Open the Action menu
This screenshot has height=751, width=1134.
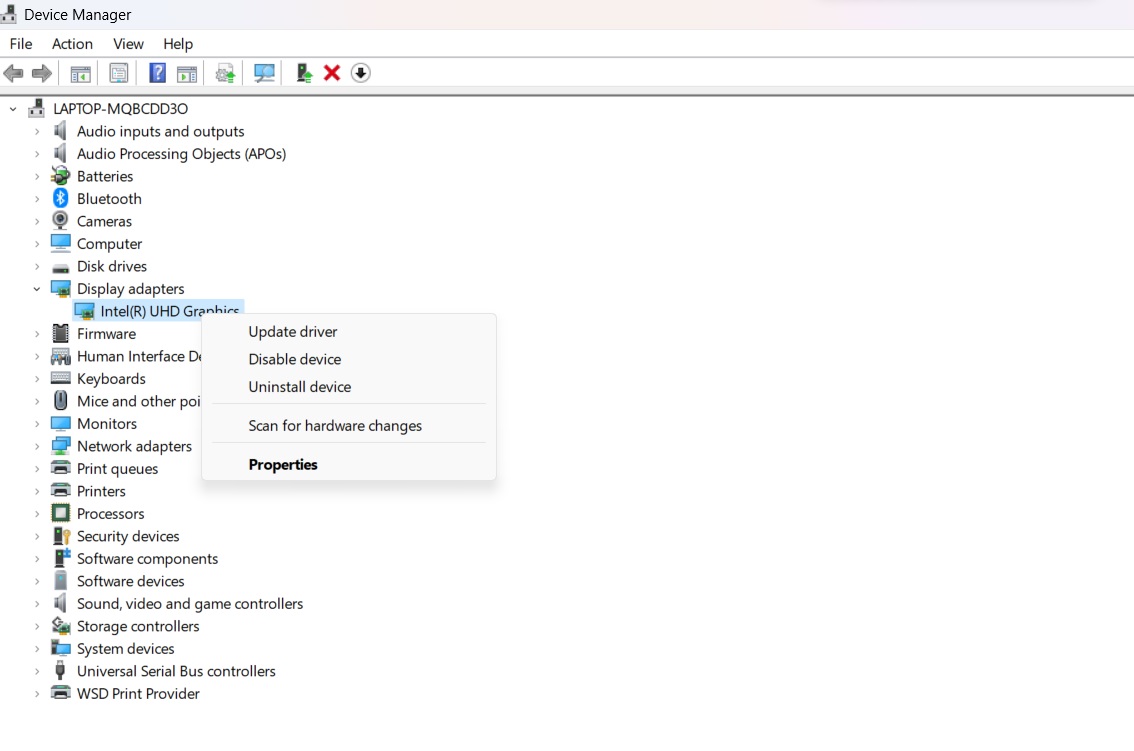(72, 44)
